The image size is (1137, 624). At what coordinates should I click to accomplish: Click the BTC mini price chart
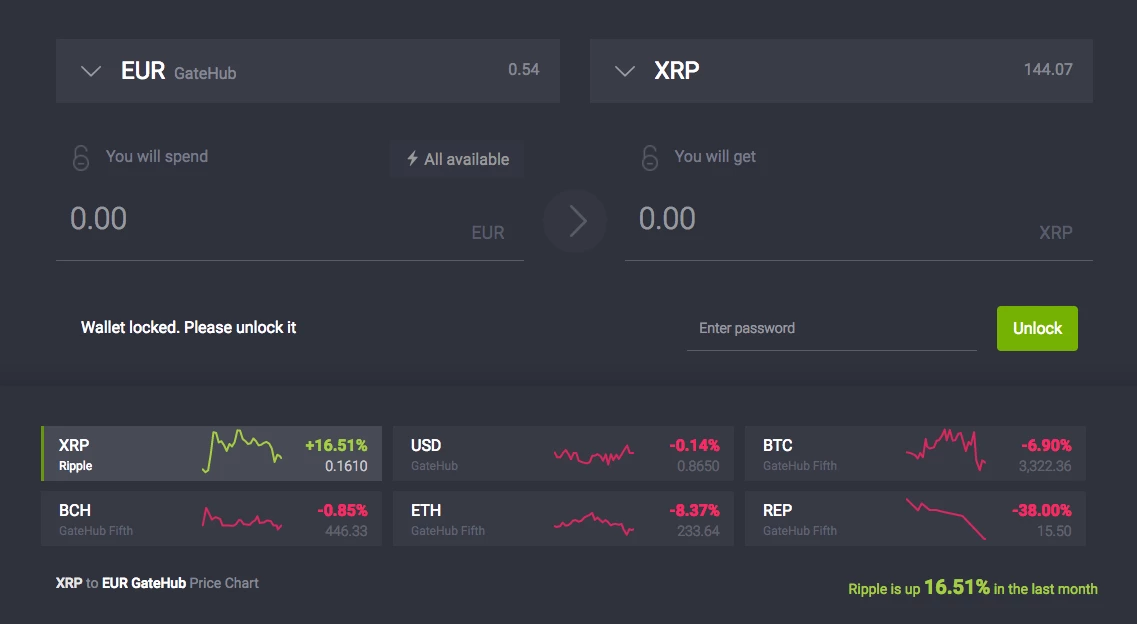[946, 452]
